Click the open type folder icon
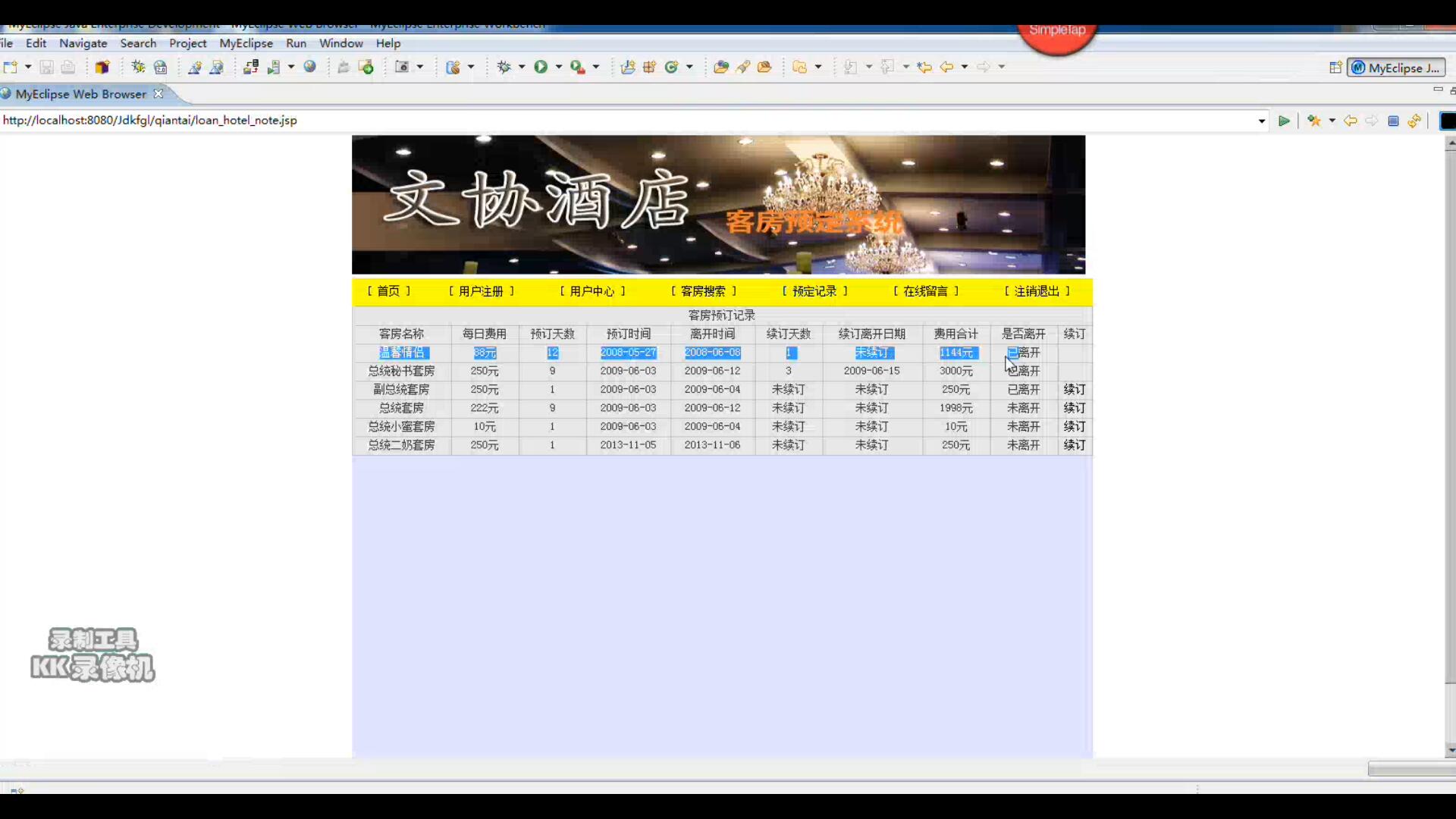 [721, 67]
